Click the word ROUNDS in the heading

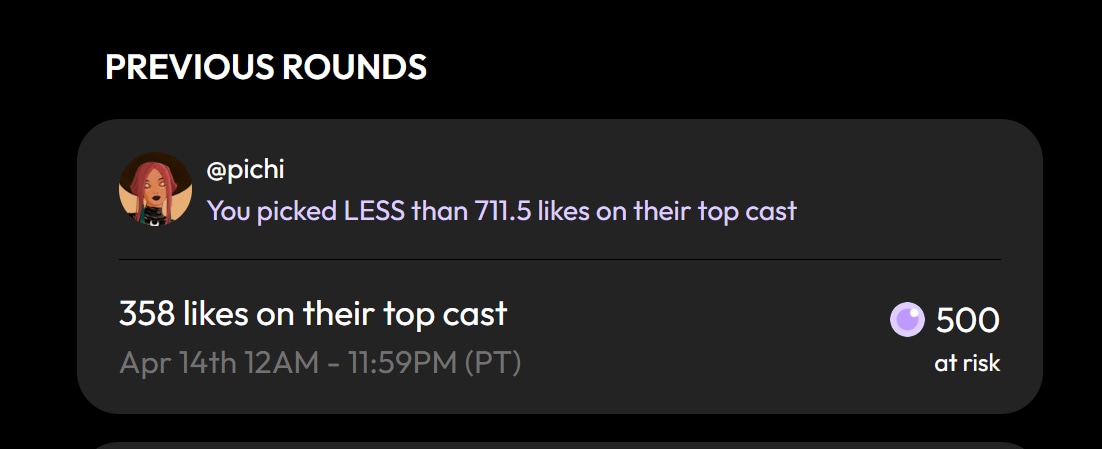[x=354, y=67]
